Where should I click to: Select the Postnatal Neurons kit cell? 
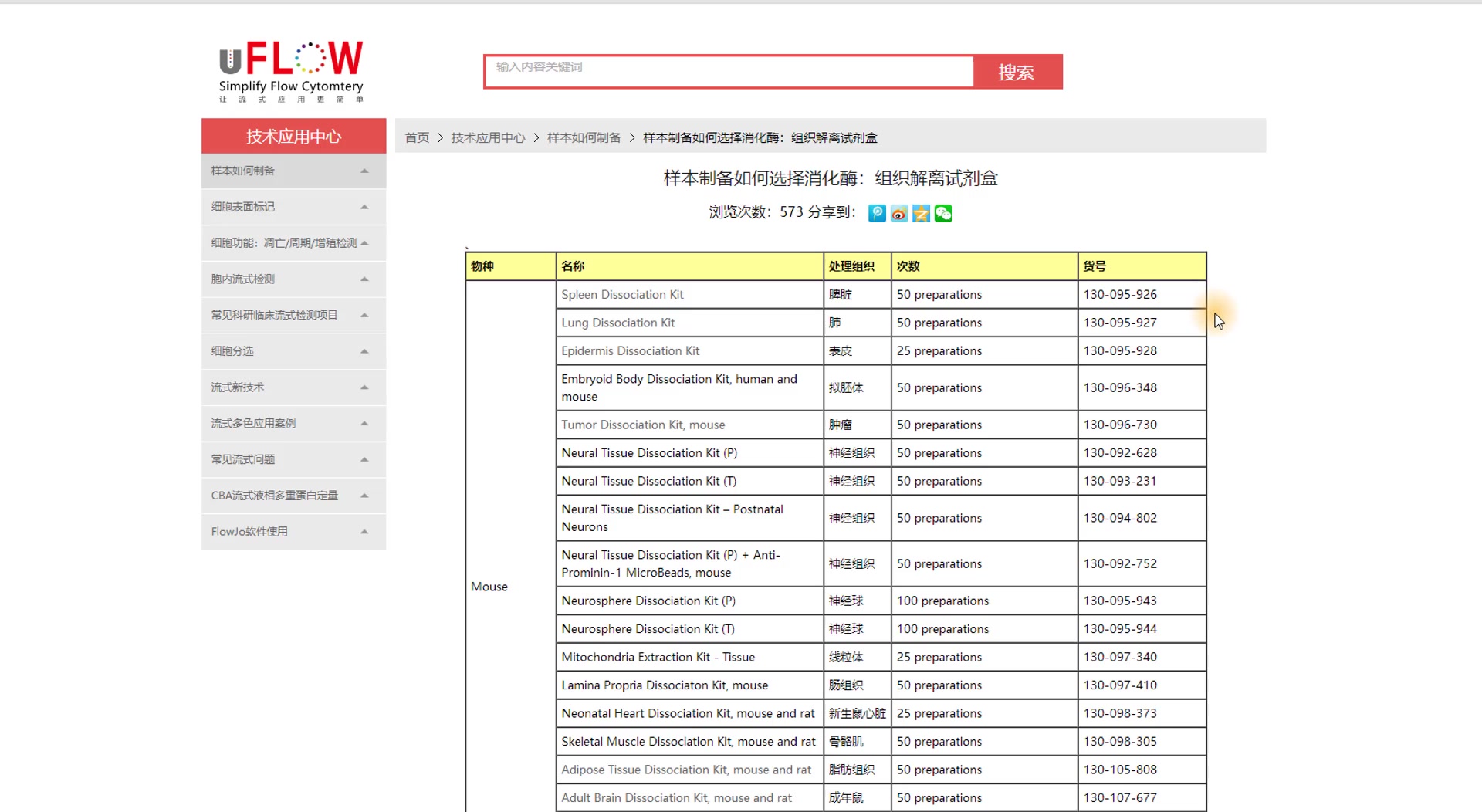(x=689, y=518)
